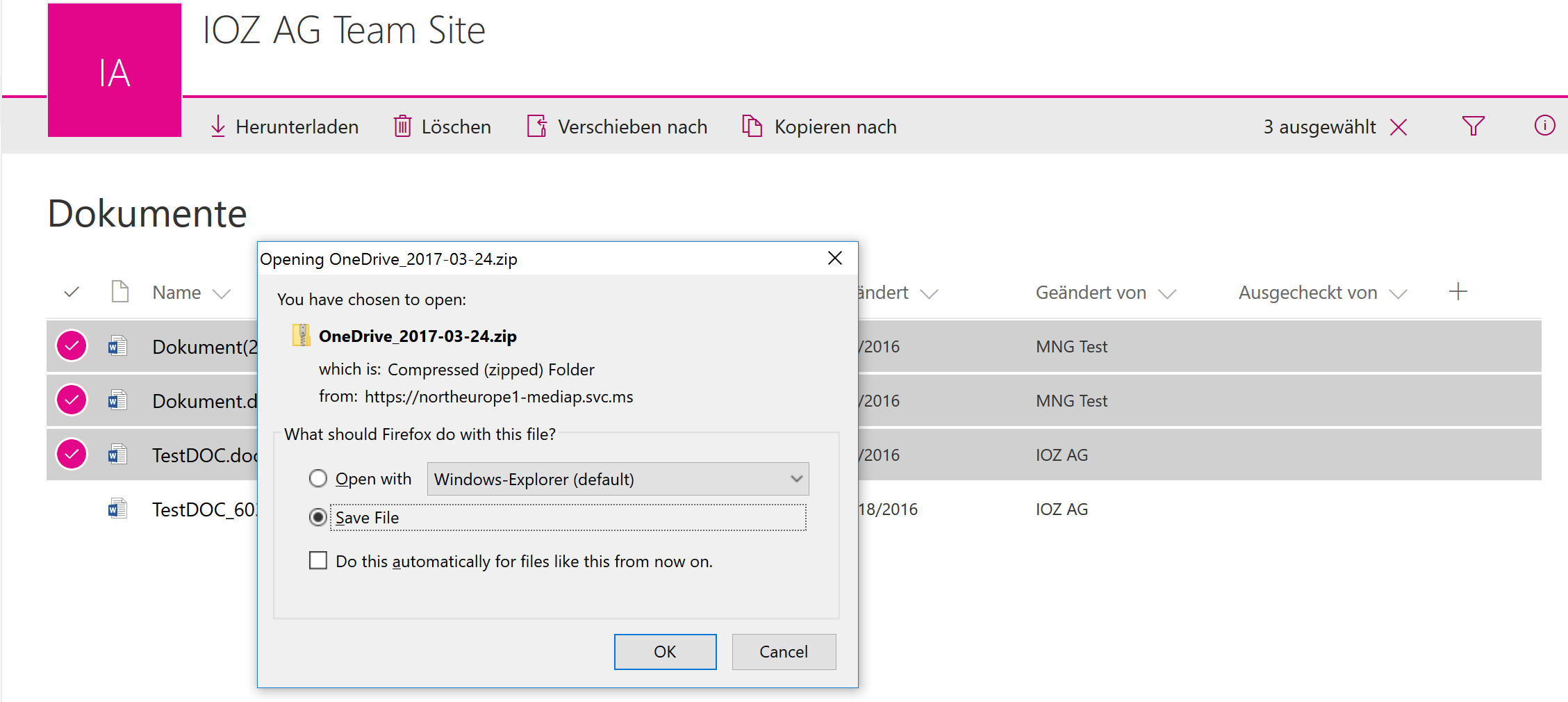Close the Opening OneDrive zip dialog

click(x=835, y=258)
